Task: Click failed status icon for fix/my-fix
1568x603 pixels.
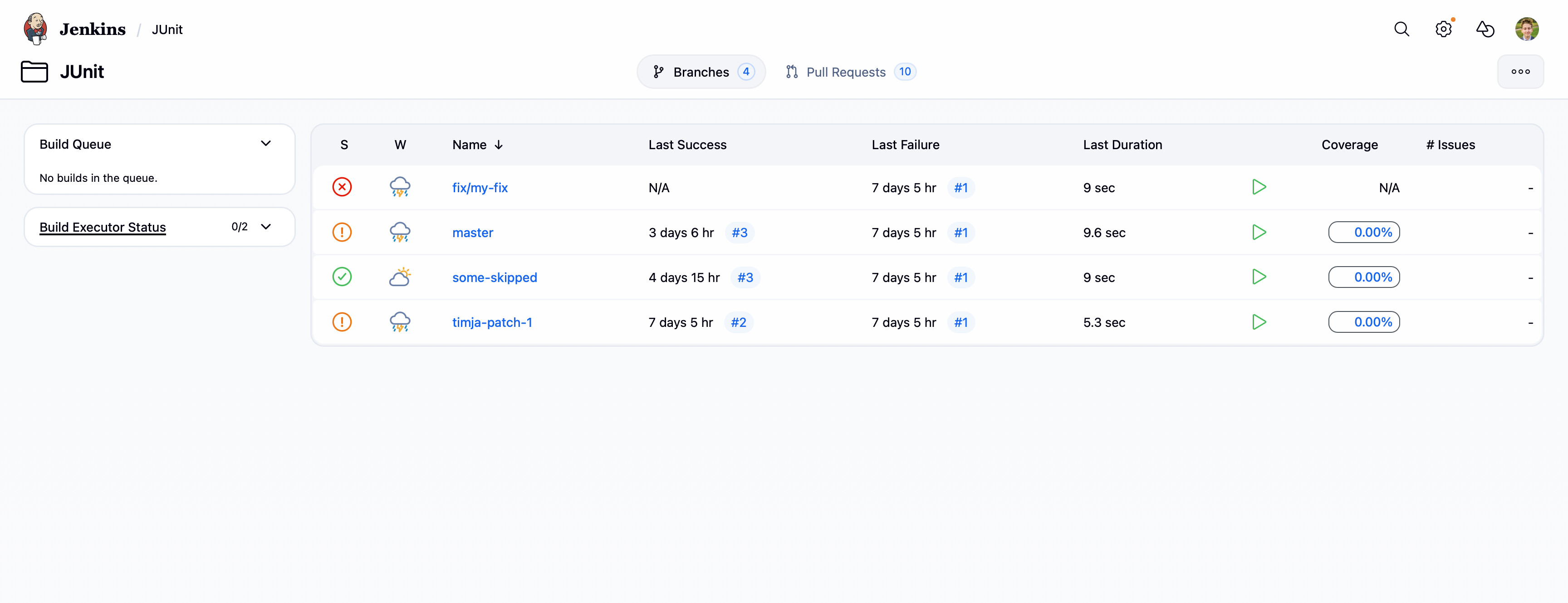Action: (342, 187)
